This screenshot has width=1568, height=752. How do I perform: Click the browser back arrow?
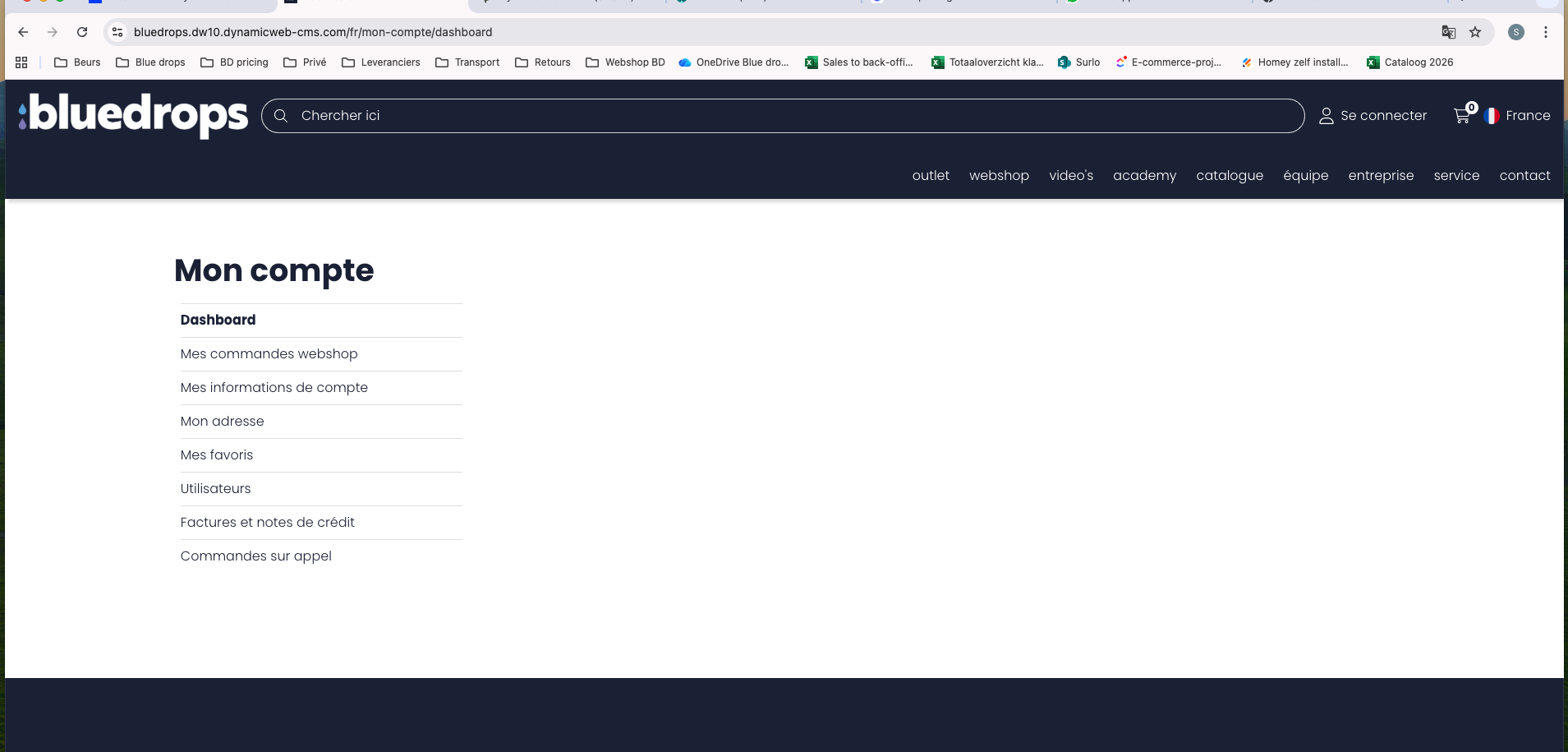(23, 32)
